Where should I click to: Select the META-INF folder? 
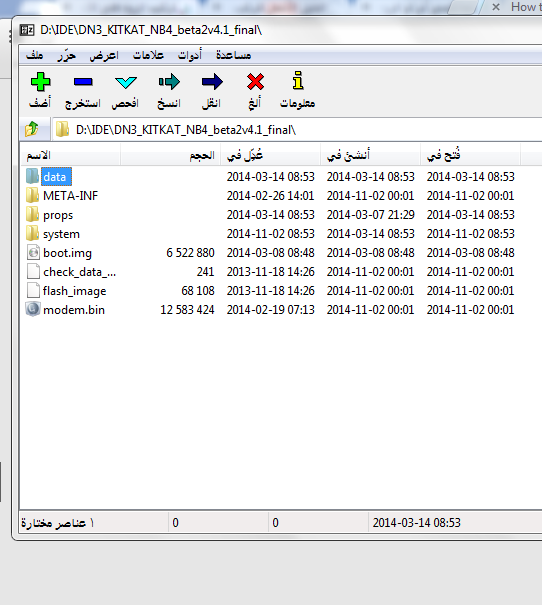70,196
